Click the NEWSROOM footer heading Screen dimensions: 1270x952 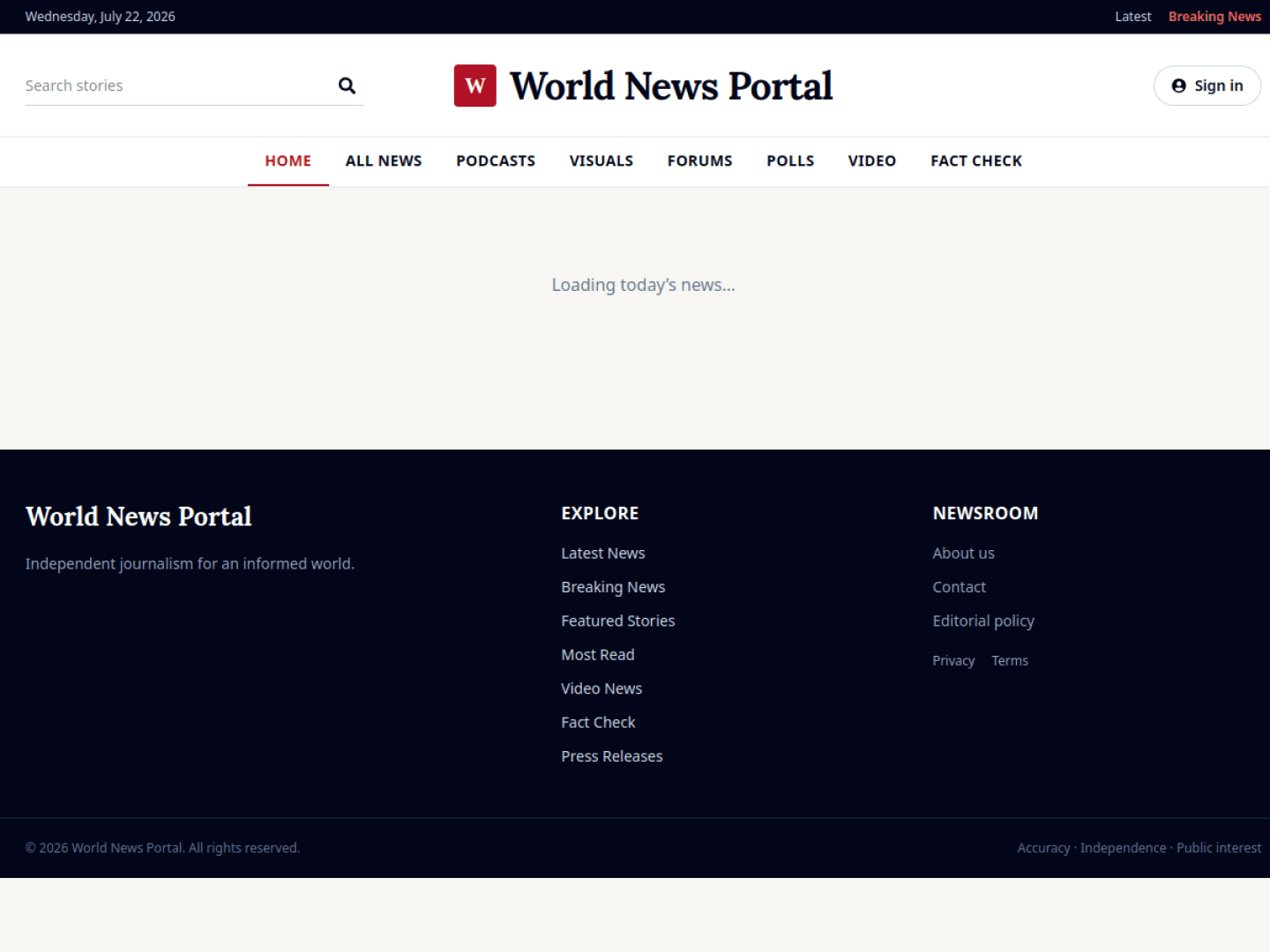(x=985, y=513)
